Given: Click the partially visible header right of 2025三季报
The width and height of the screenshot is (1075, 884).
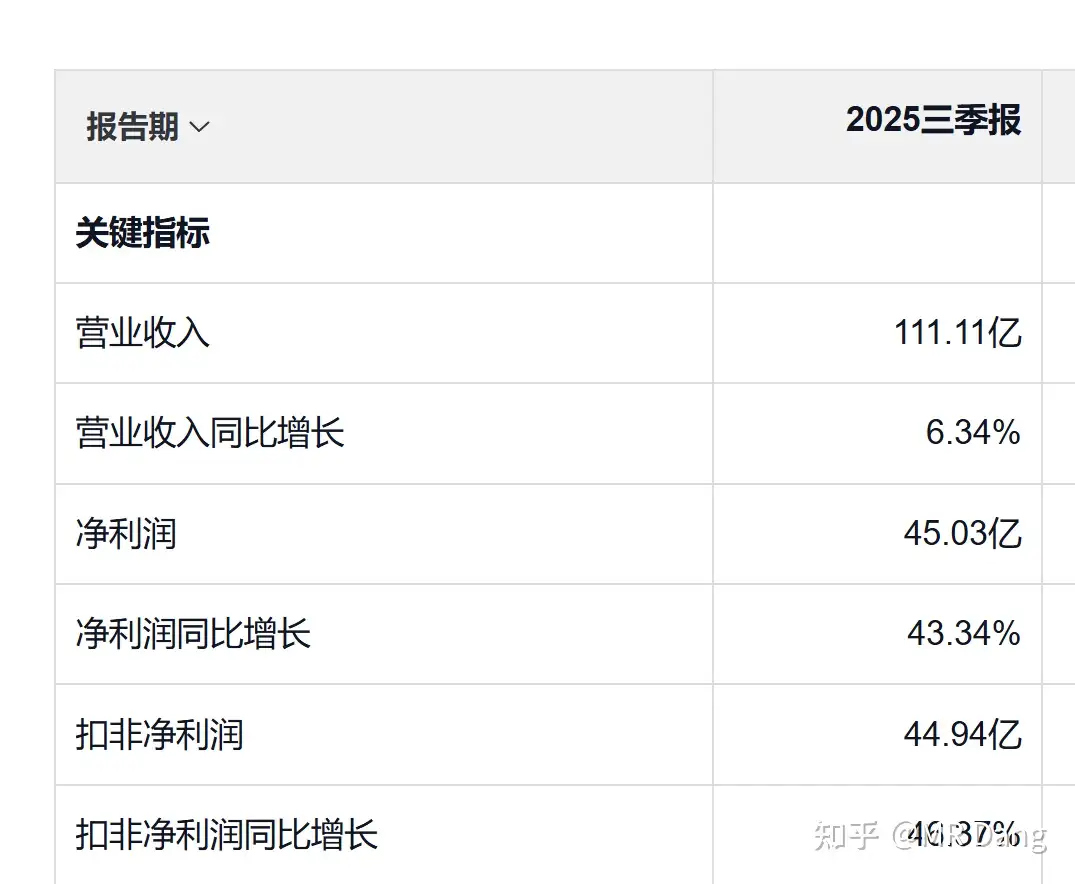Looking at the screenshot, I should click(1059, 126).
